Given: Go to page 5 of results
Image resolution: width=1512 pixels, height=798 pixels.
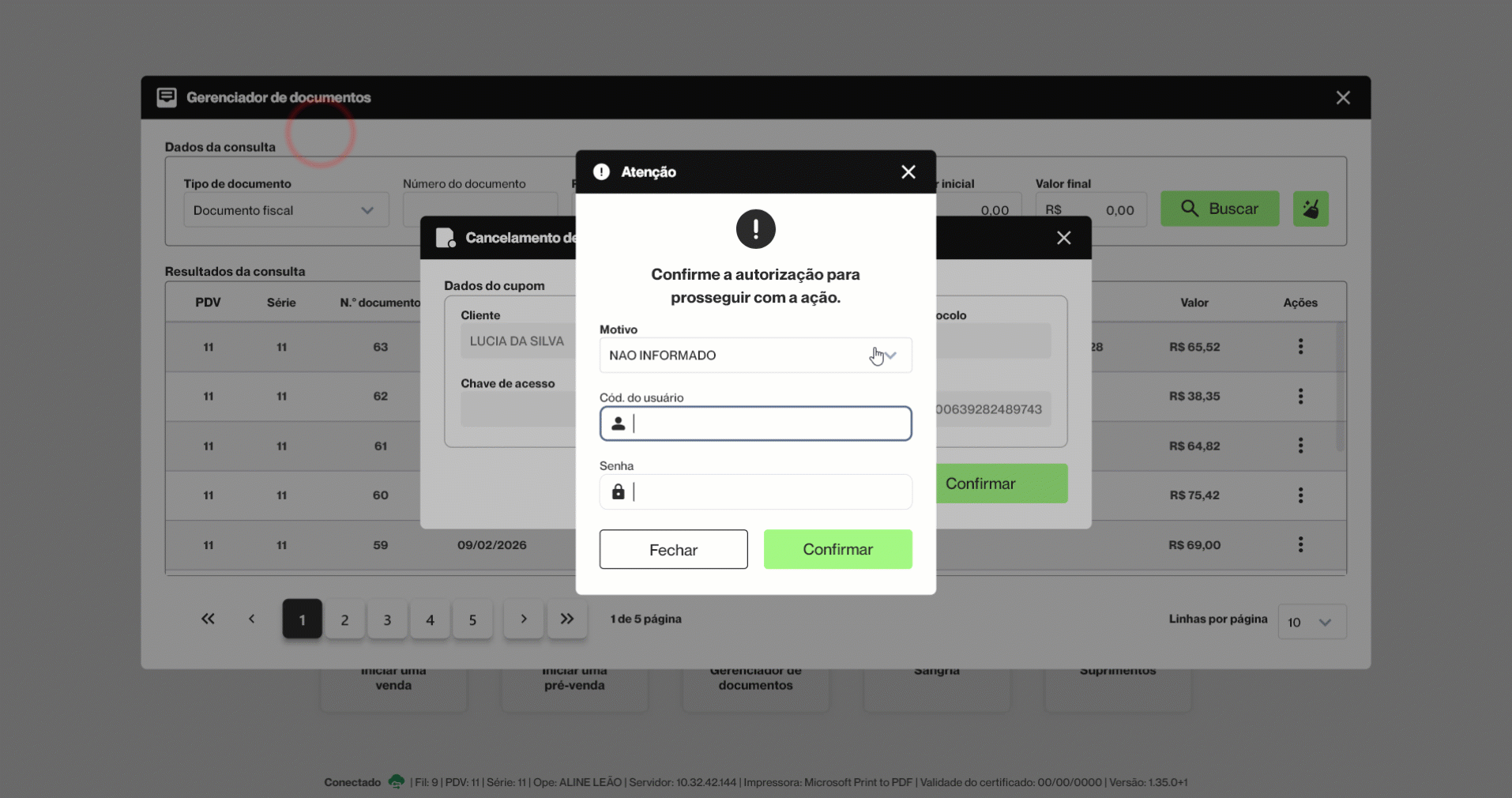Looking at the screenshot, I should tap(473, 619).
